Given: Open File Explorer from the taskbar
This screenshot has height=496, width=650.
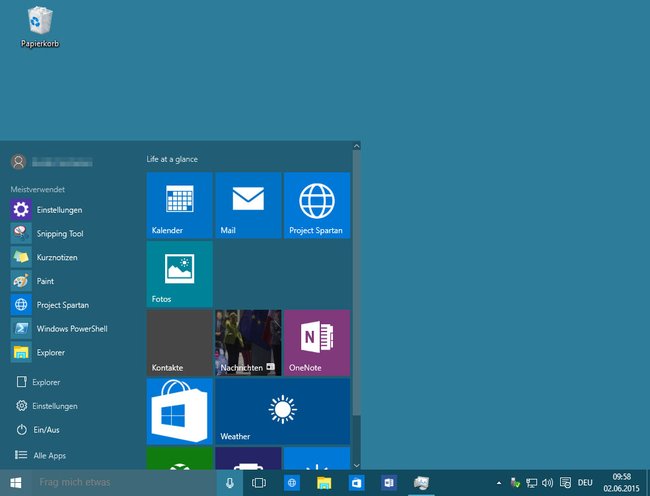Looking at the screenshot, I should [324, 483].
